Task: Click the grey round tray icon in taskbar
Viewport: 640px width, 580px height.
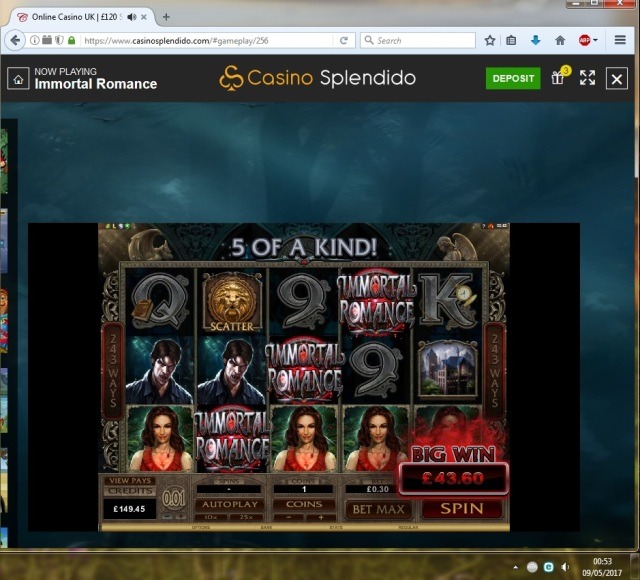Action: tap(532, 567)
